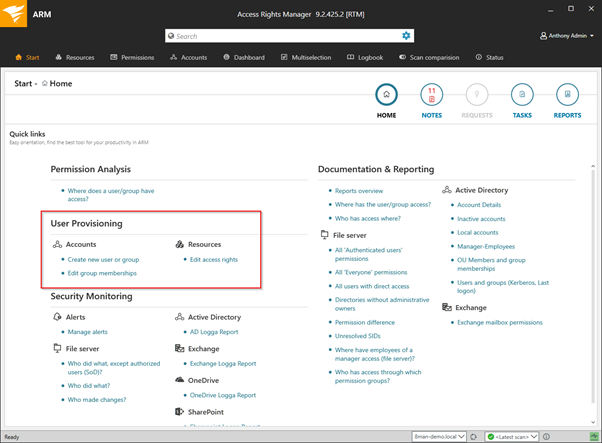Open 'Where does a user/group have access?' link
Image resolution: width=602 pixels, height=443 pixels.
click(x=111, y=195)
